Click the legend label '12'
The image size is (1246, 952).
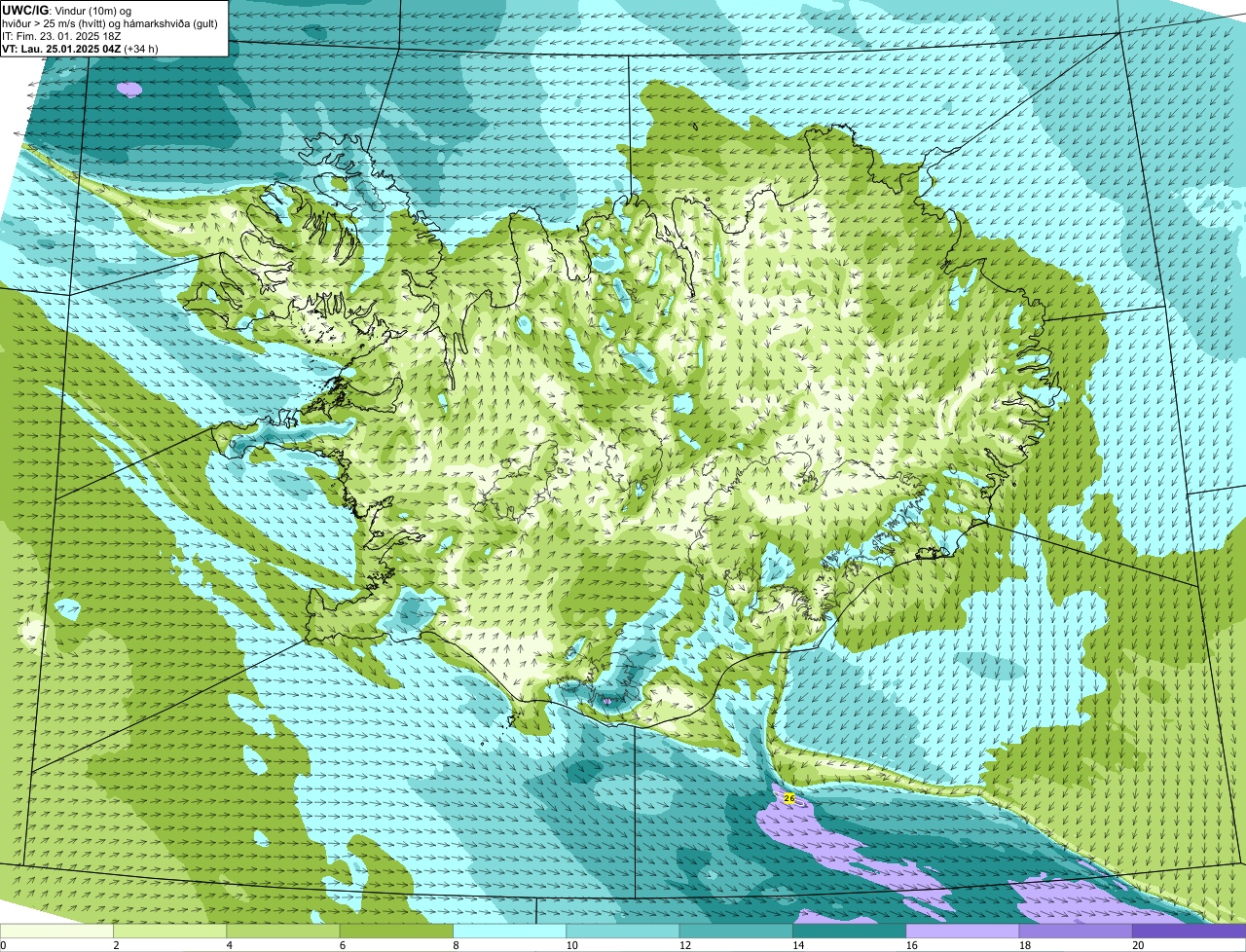[684, 945]
